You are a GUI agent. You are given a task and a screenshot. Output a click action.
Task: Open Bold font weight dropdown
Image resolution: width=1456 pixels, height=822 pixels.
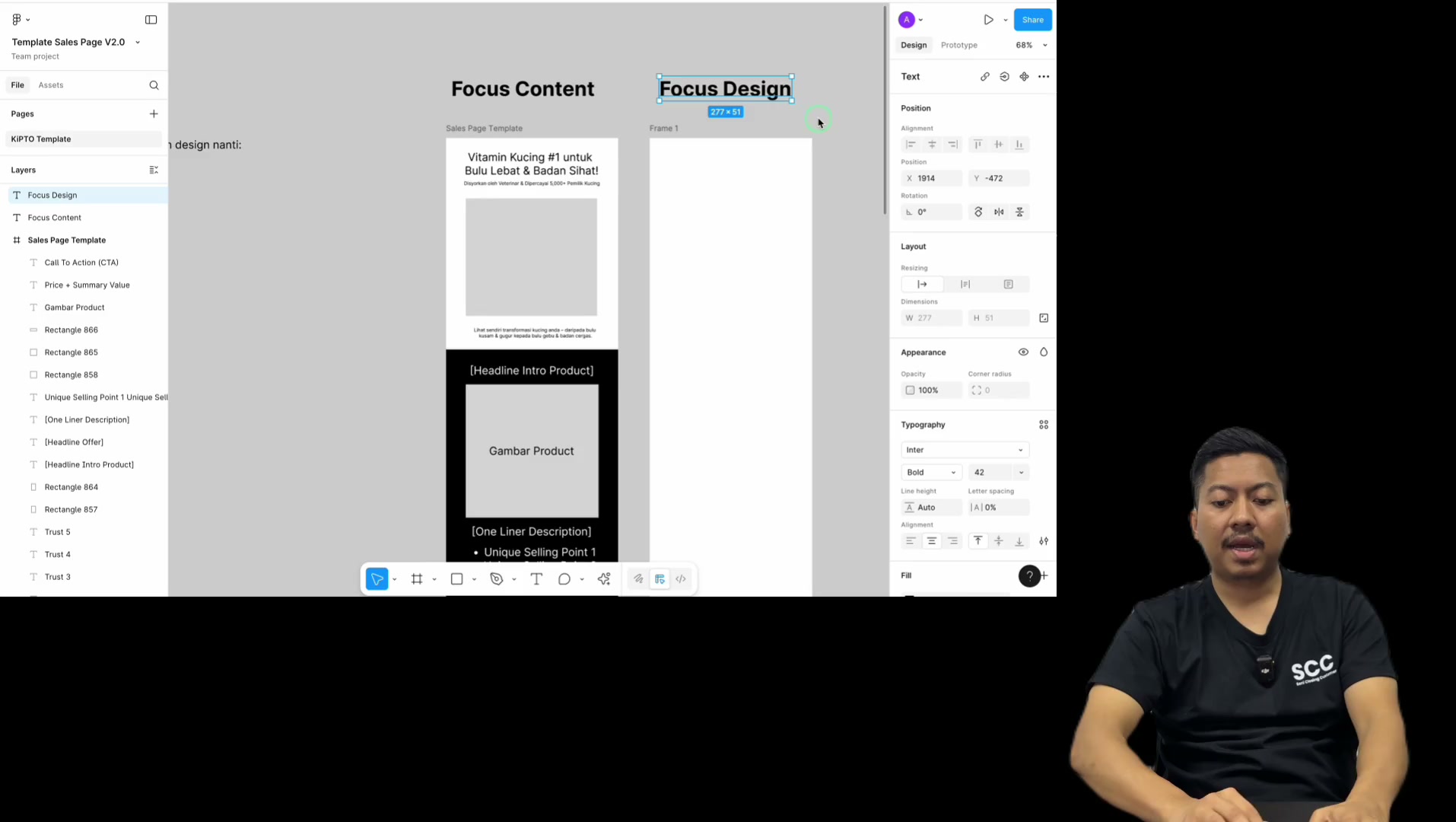931,473
